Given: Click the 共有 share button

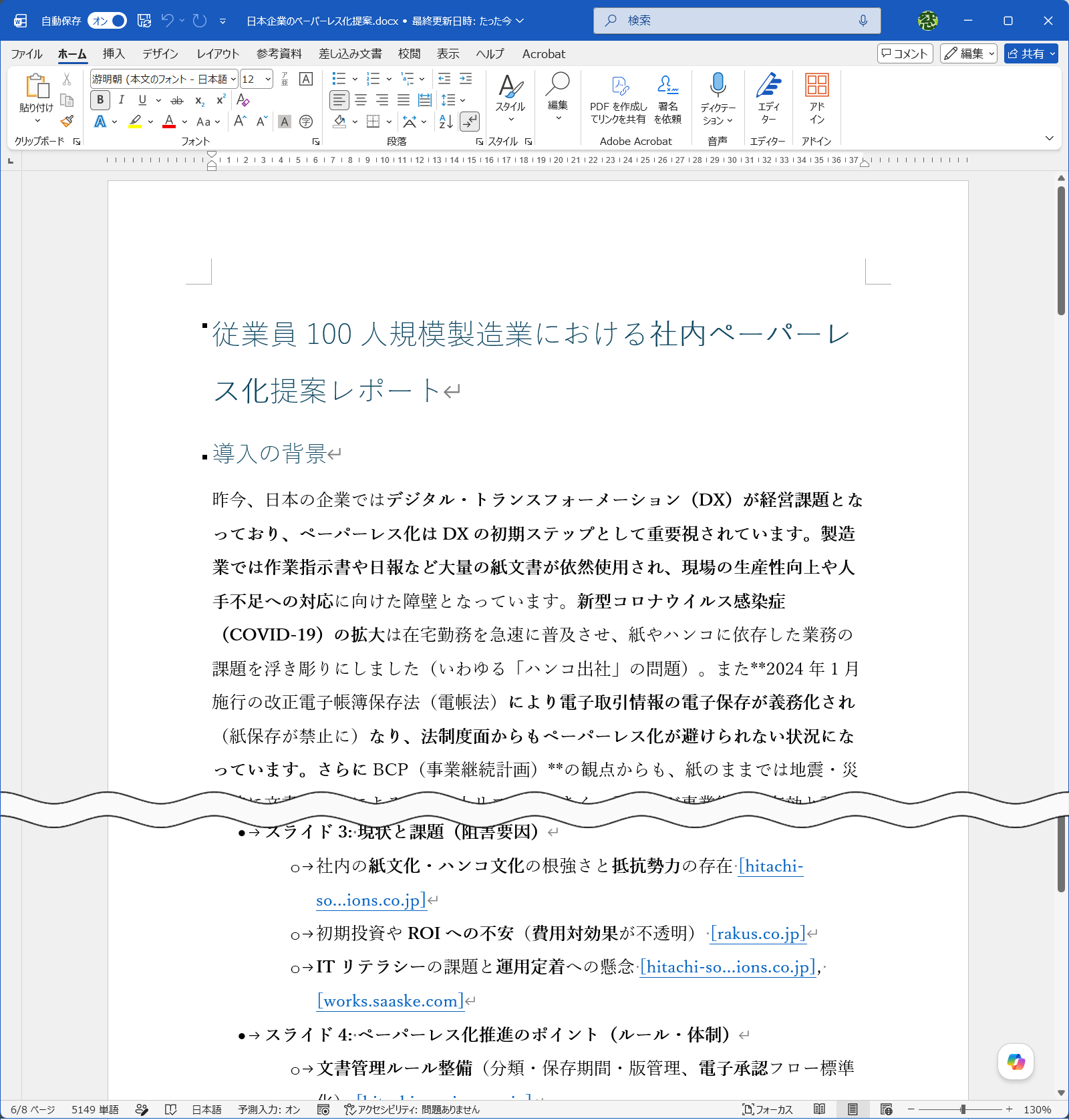Looking at the screenshot, I should pyautogui.click(x=1031, y=53).
